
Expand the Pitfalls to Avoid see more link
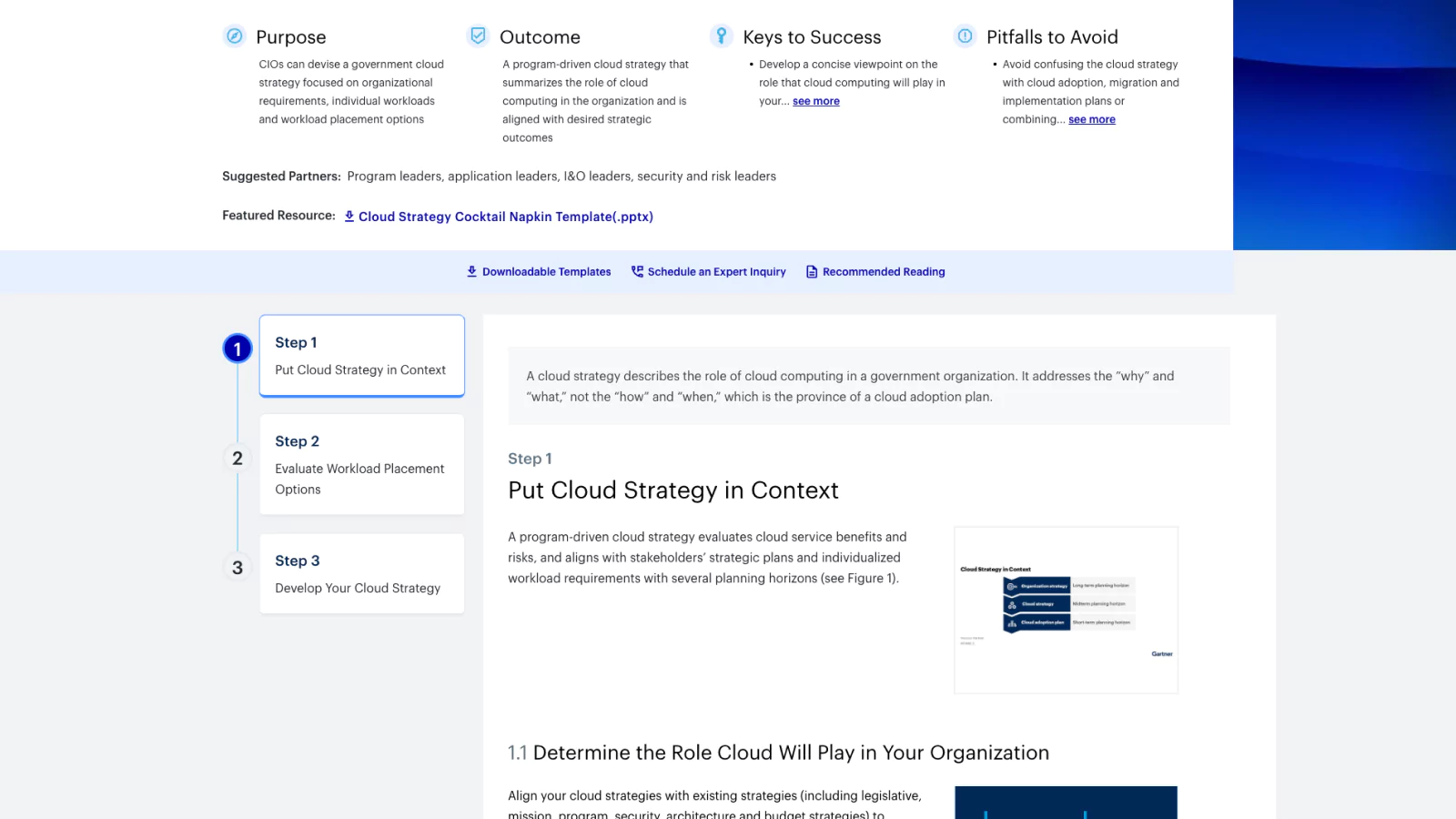pyautogui.click(x=1091, y=119)
